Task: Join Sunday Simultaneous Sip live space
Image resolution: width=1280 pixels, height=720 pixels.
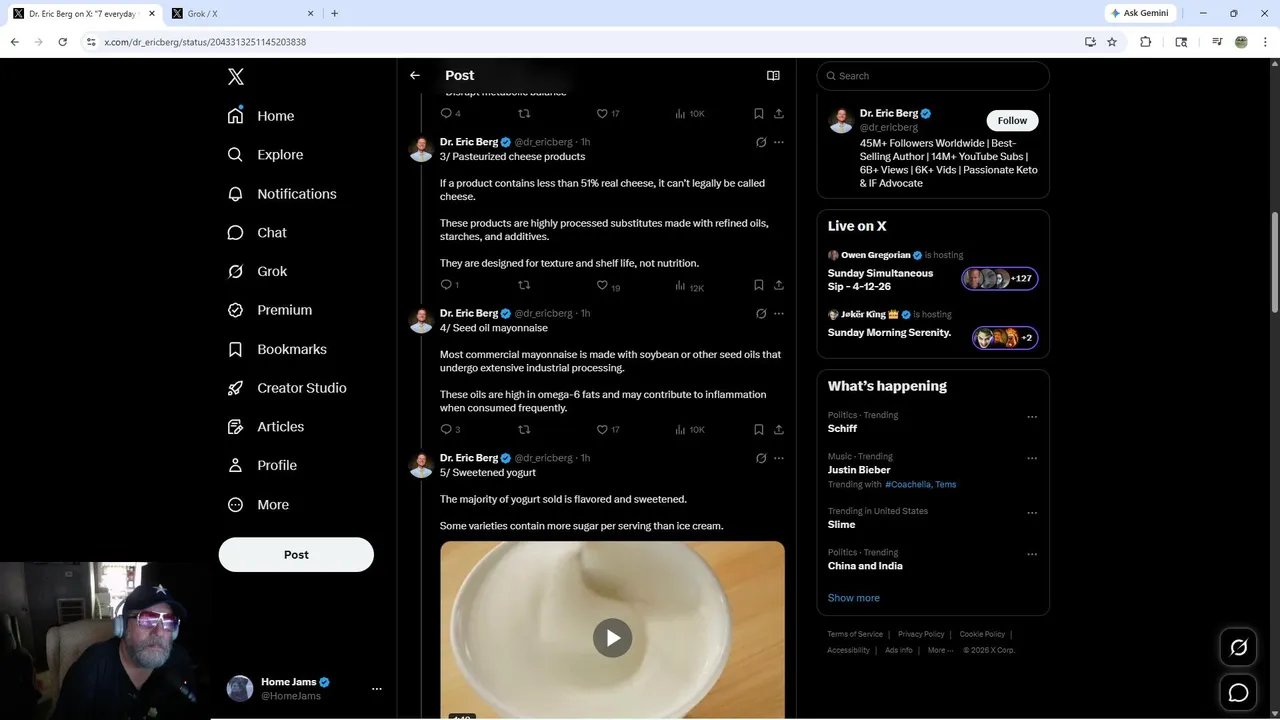Action: click(1000, 279)
